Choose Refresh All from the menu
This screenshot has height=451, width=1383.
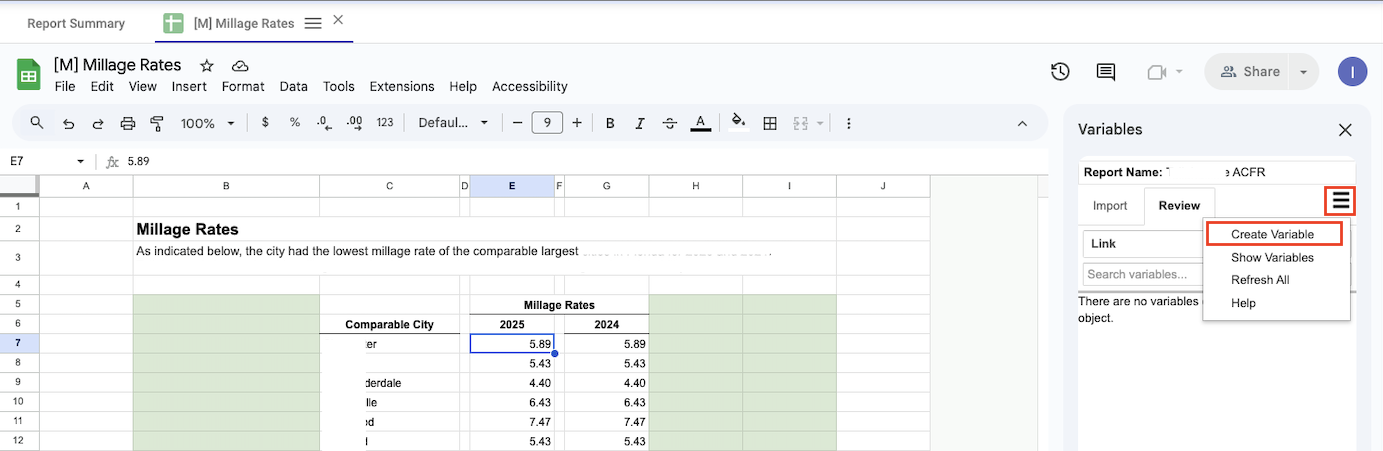point(1260,280)
